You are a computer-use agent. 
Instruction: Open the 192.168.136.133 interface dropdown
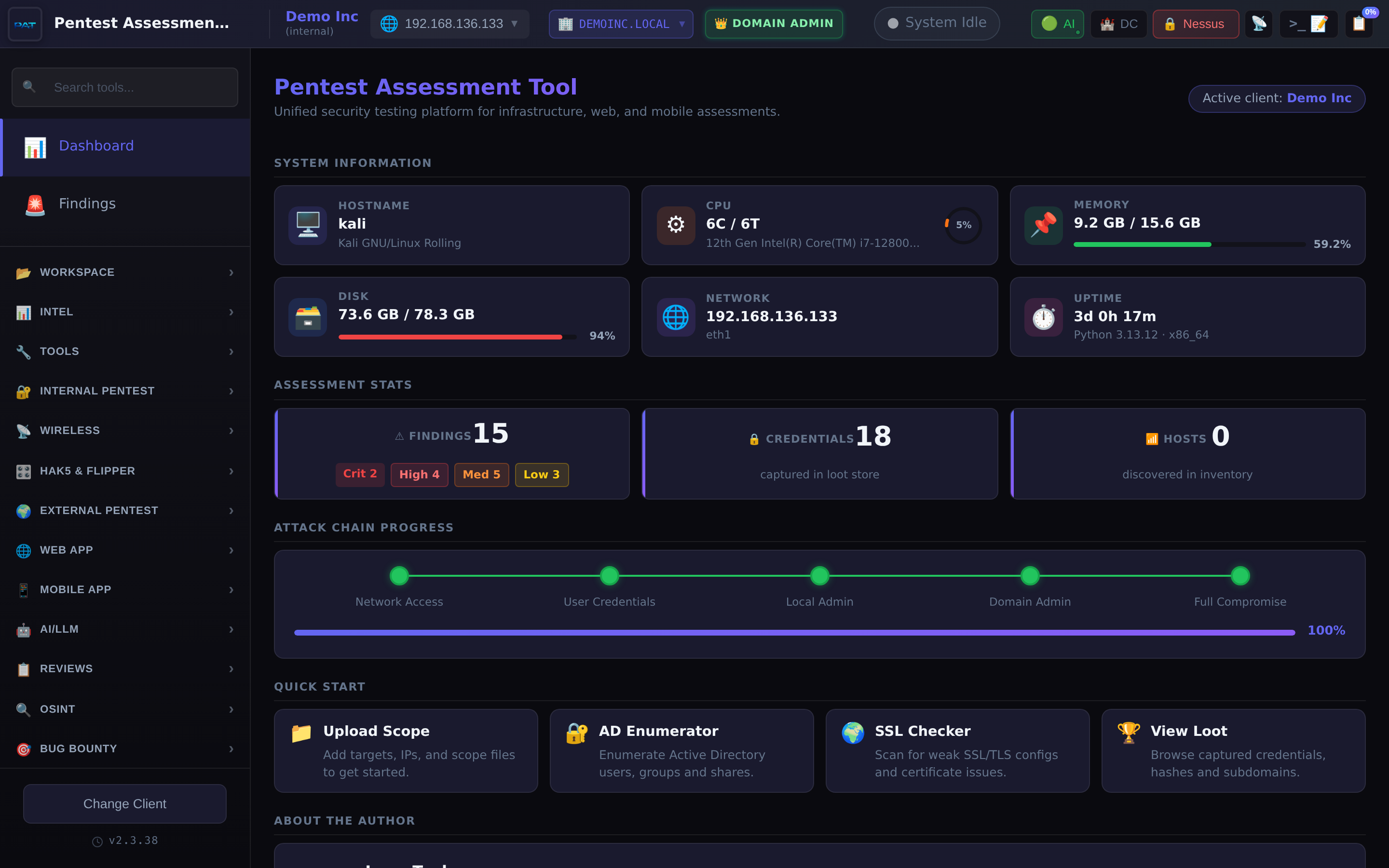[x=450, y=24]
